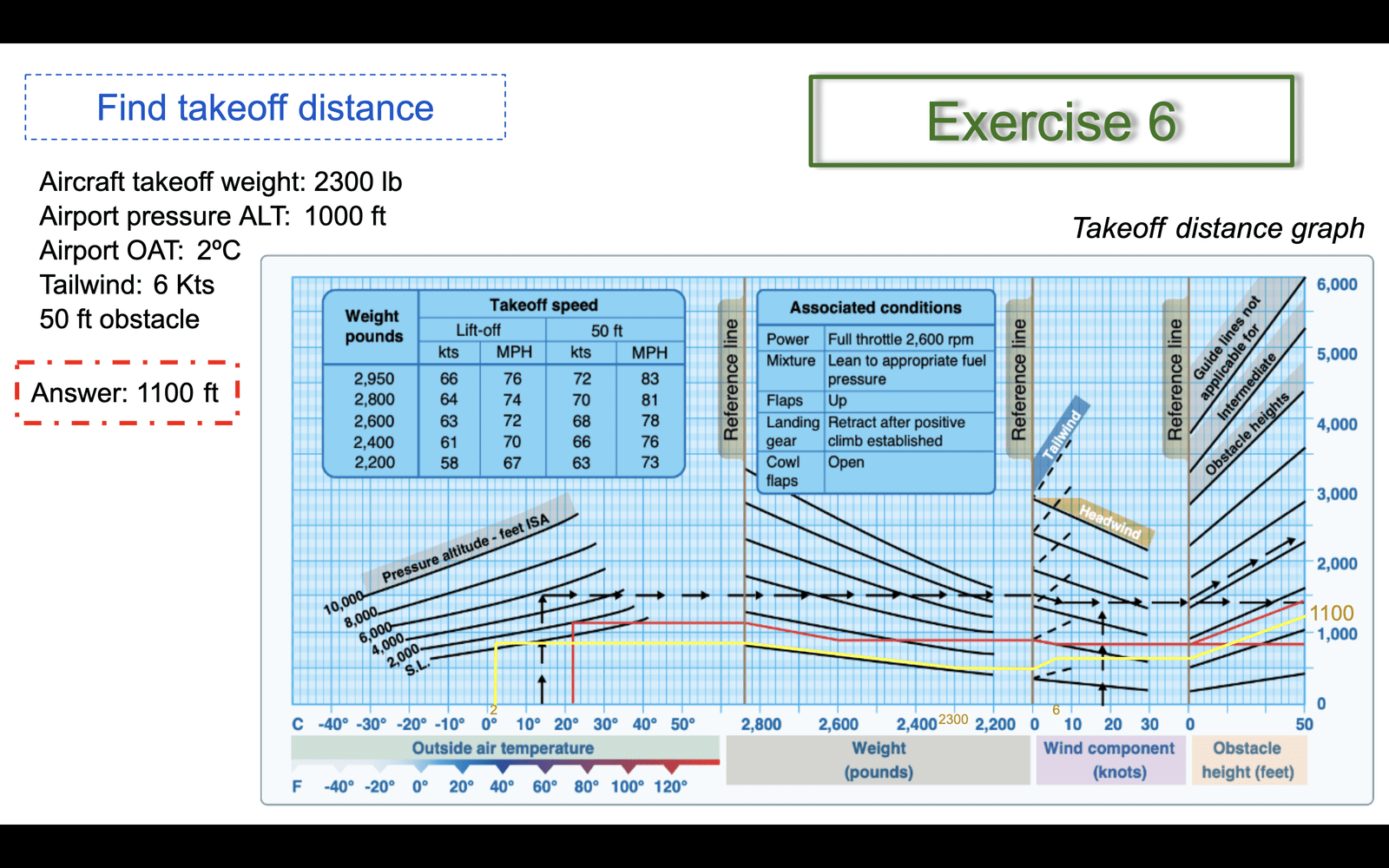Image resolution: width=1389 pixels, height=868 pixels.
Task: Click the 'Wind component (knots)' axis label
Action: point(1109,759)
